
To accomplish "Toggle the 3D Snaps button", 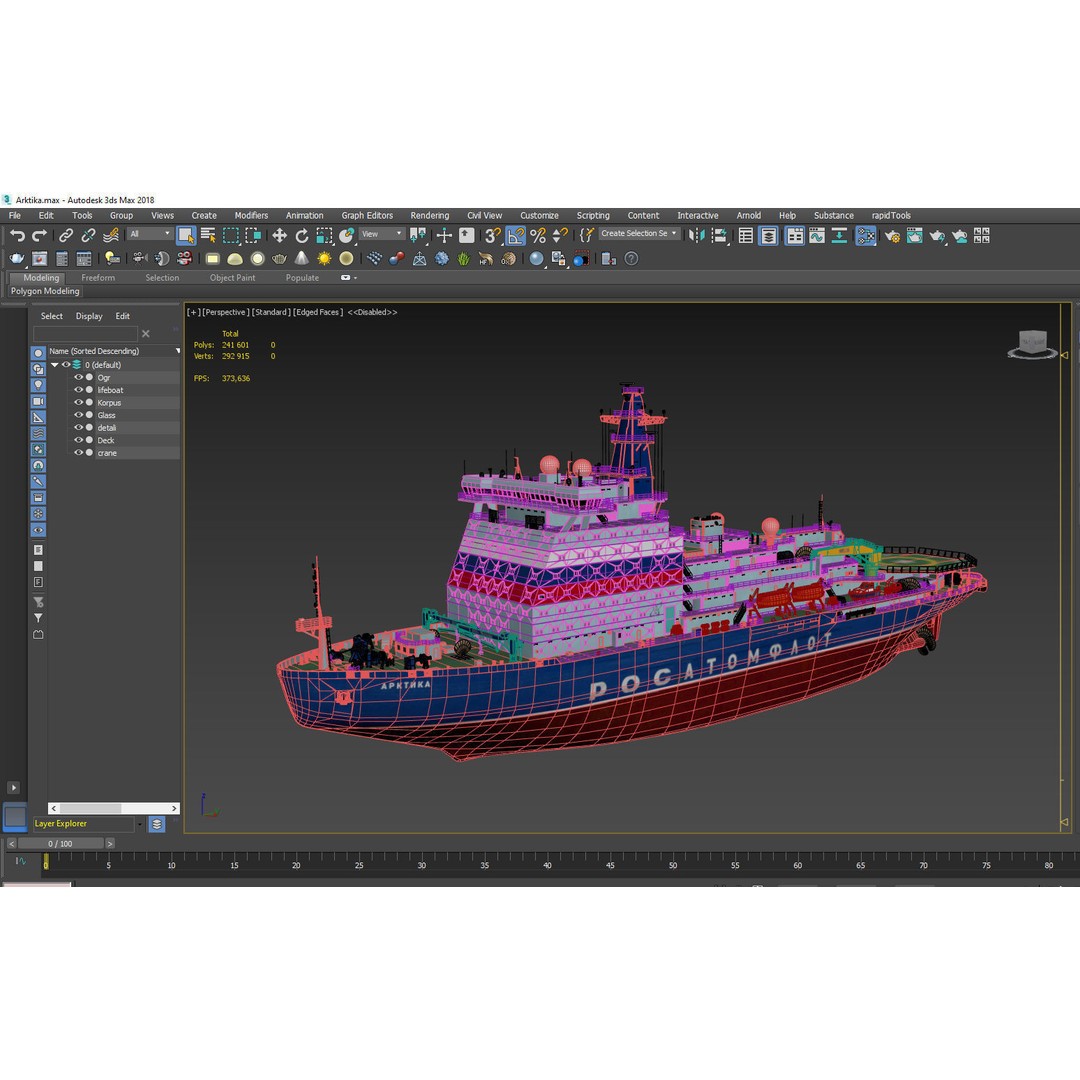I will (x=492, y=236).
